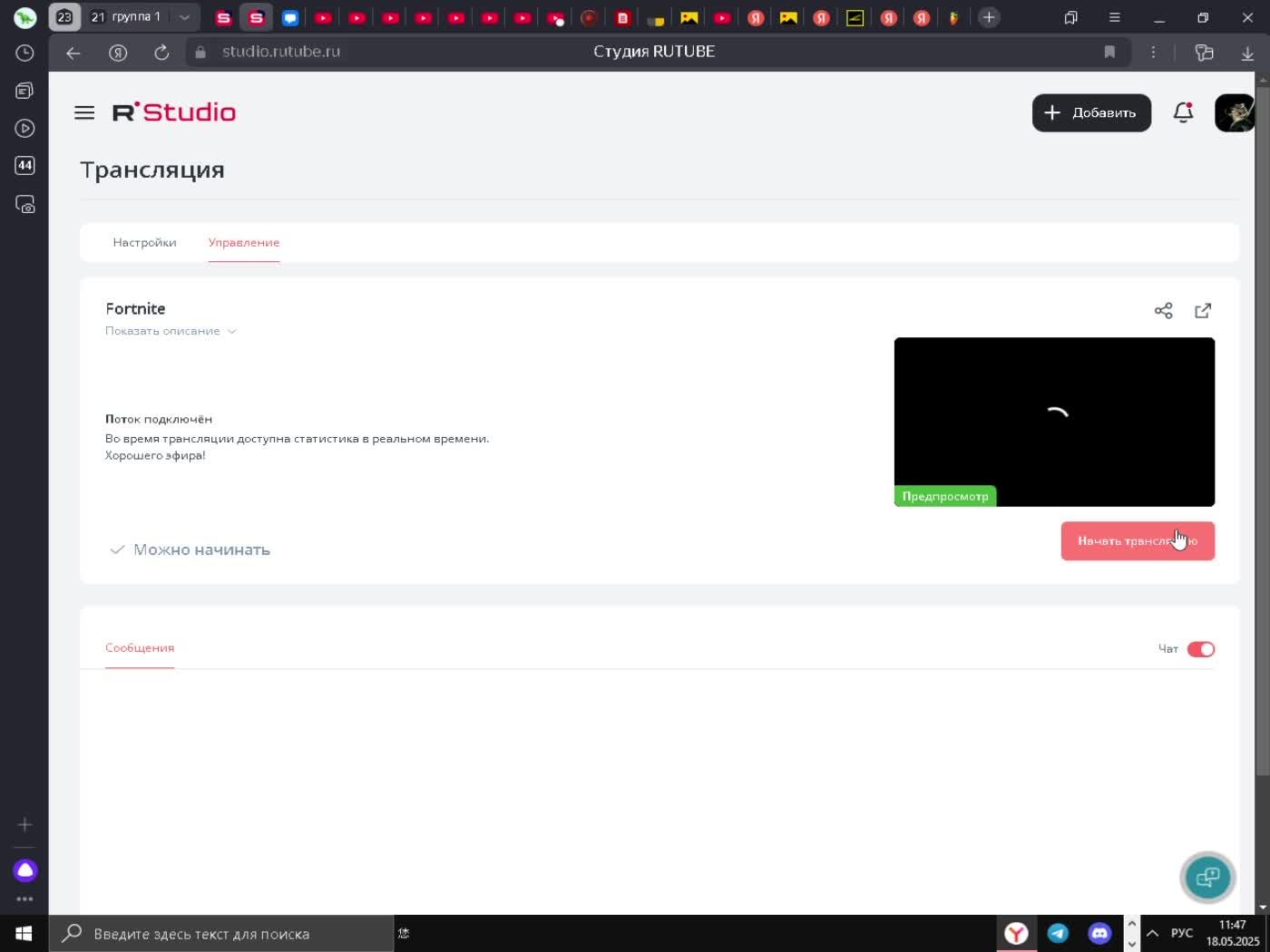
Task: Select the Управление tab
Action: pos(244,242)
